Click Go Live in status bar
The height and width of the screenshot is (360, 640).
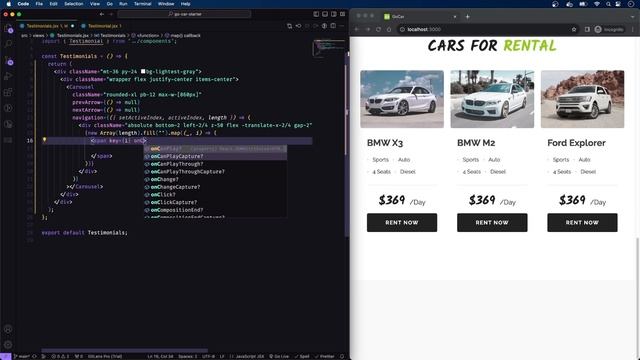279,356
